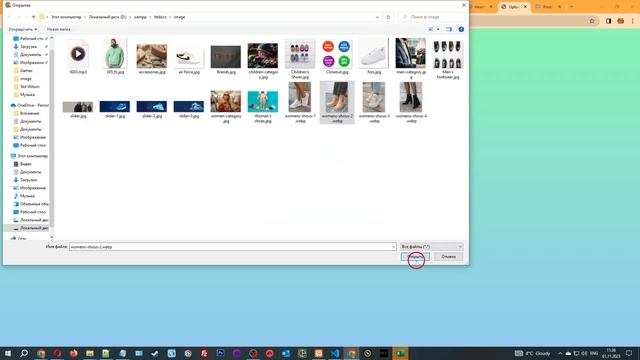The image size is (640, 360).
Task: Click the Open (Открыть) button
Action: point(415,257)
